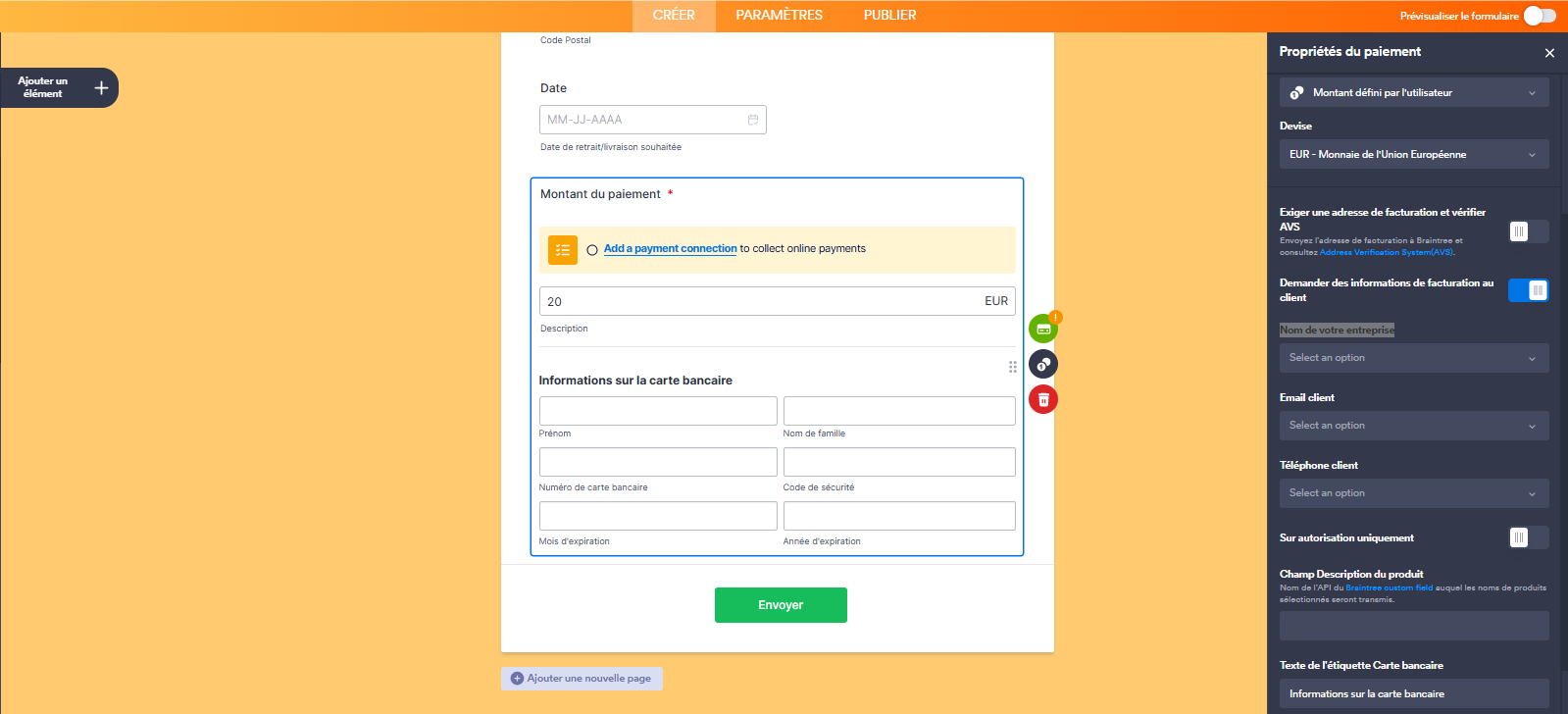Open payment properties dark coin icon
Screen dimensions: 1568x714
1043,364
